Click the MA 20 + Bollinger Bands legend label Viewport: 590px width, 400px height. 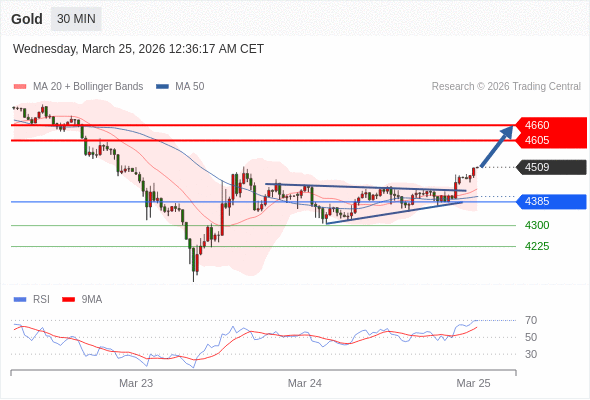(x=88, y=87)
